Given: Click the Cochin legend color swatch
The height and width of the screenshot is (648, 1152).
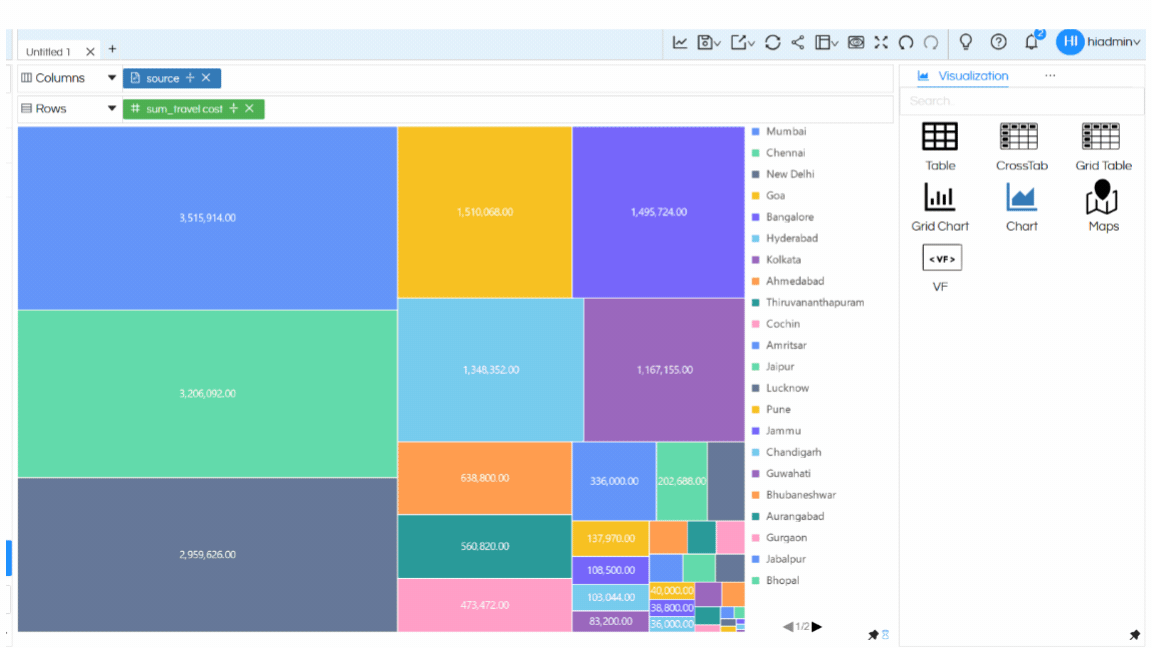Looking at the screenshot, I should [x=755, y=324].
